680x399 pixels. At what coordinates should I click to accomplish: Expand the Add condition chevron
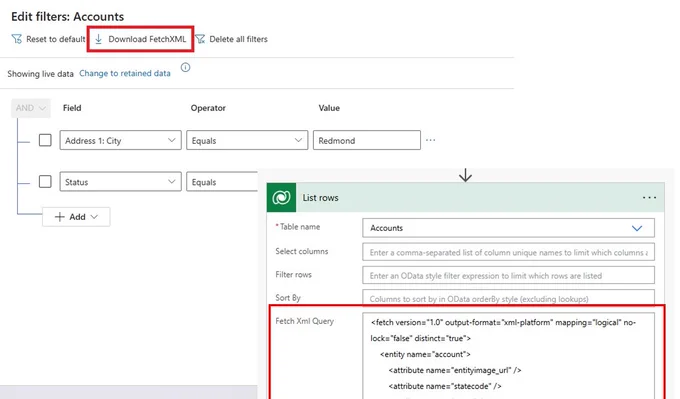(x=95, y=217)
